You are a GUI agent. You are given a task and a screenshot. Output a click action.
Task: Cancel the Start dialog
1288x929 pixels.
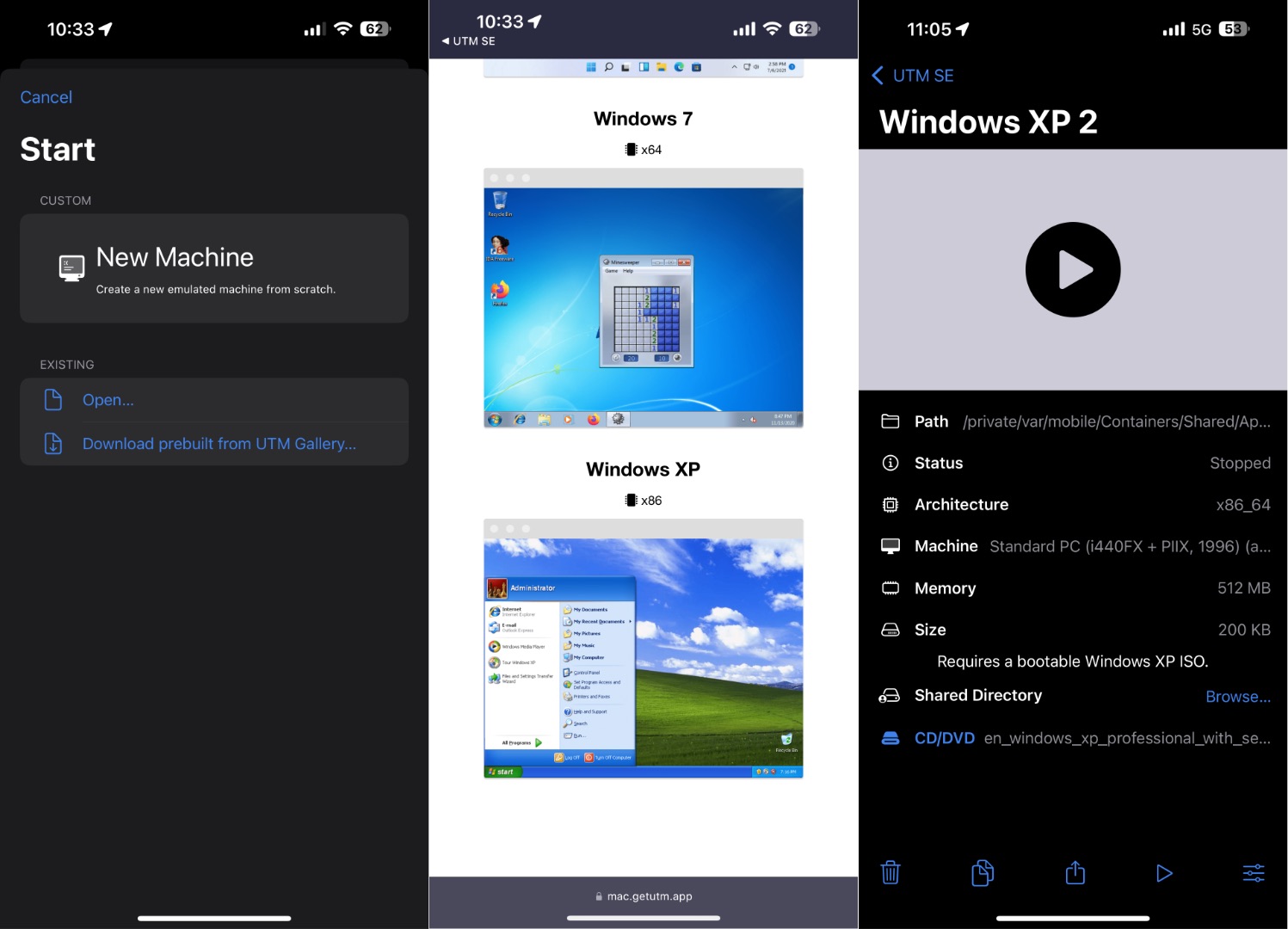click(x=46, y=97)
